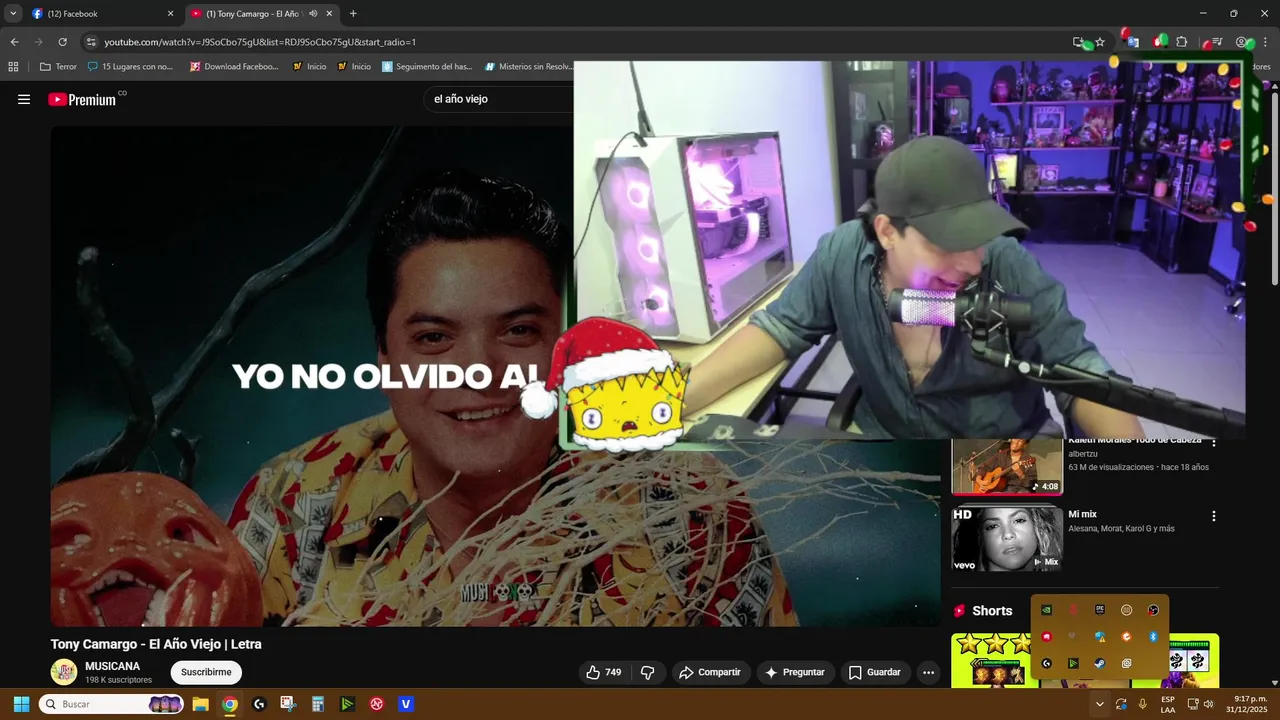The image size is (1280, 720).
Task: Open Epic Games tray icon
Action: (1100, 610)
